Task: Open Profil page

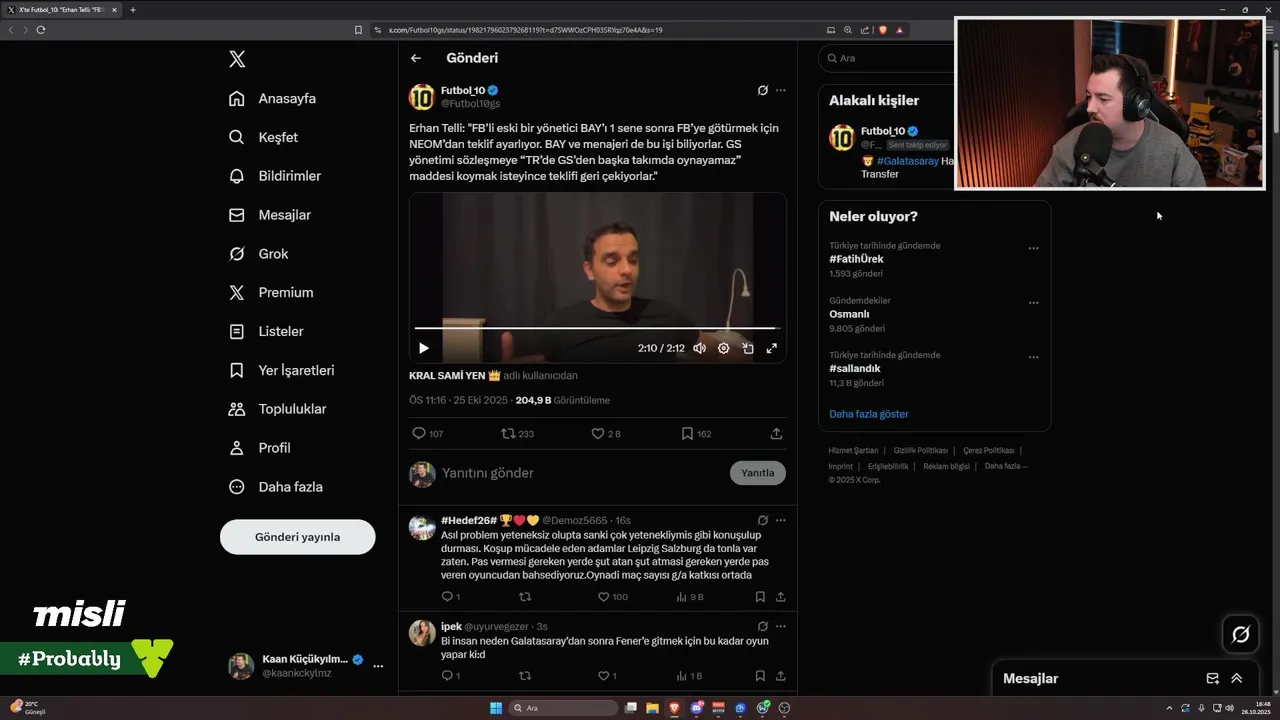Action: (x=258, y=448)
